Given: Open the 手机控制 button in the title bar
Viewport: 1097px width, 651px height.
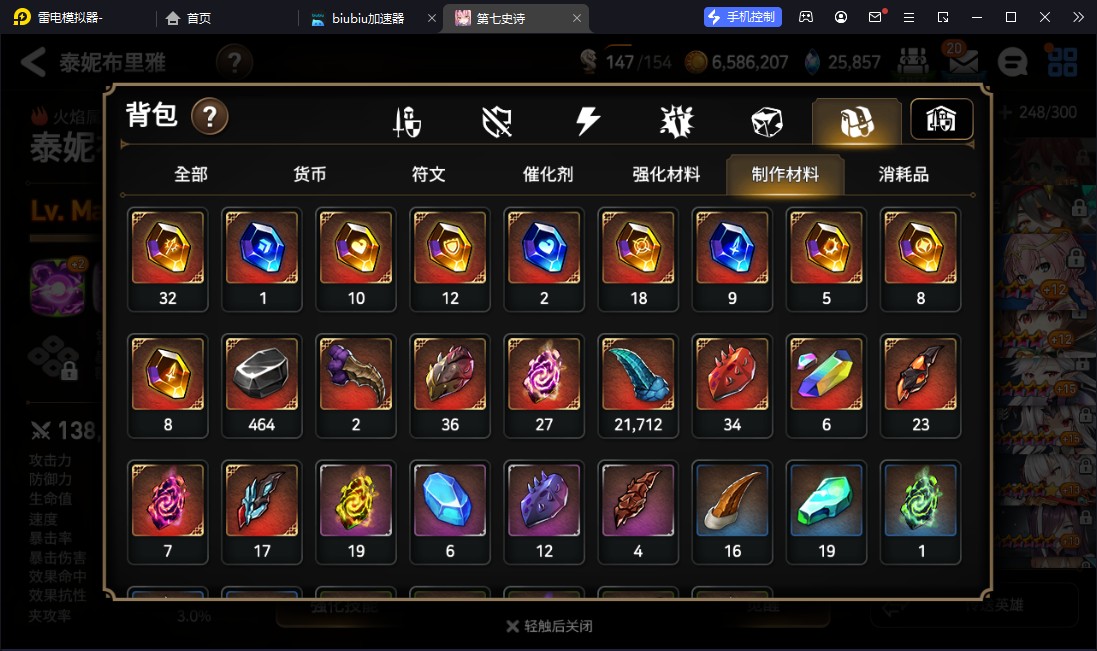Looking at the screenshot, I should pyautogui.click(x=742, y=17).
